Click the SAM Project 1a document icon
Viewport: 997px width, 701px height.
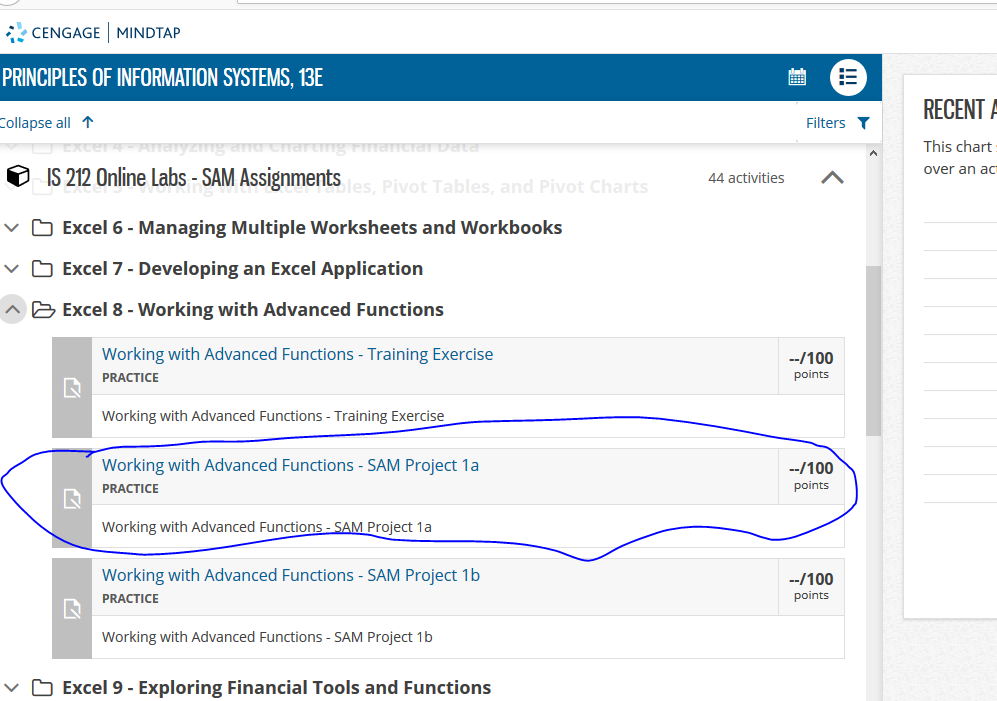point(72,499)
